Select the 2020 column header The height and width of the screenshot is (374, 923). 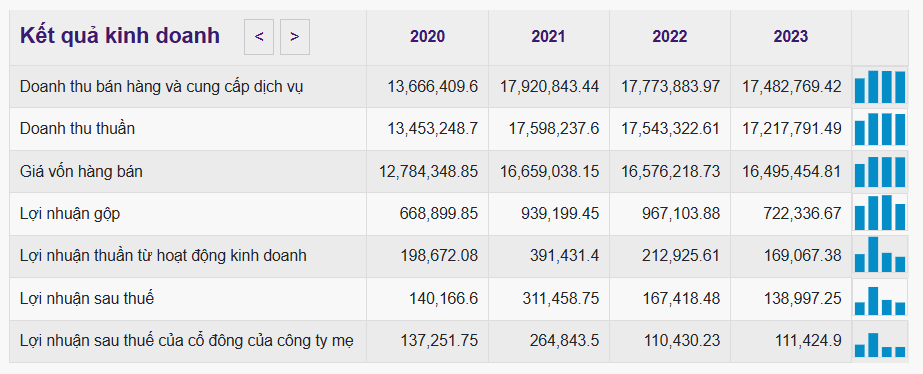click(x=427, y=37)
